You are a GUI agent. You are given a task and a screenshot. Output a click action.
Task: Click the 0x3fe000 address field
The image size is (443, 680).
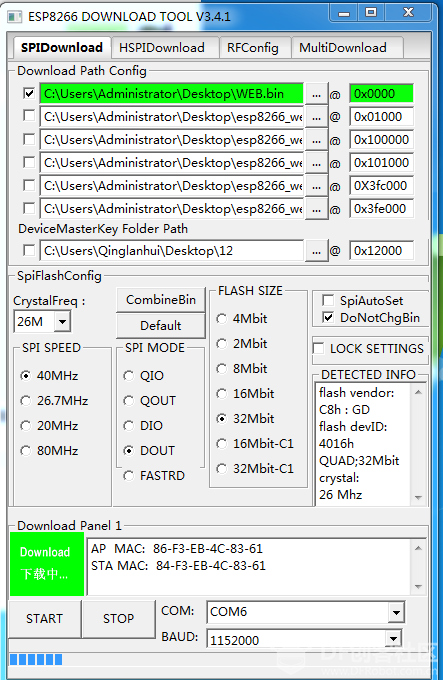[381, 209]
